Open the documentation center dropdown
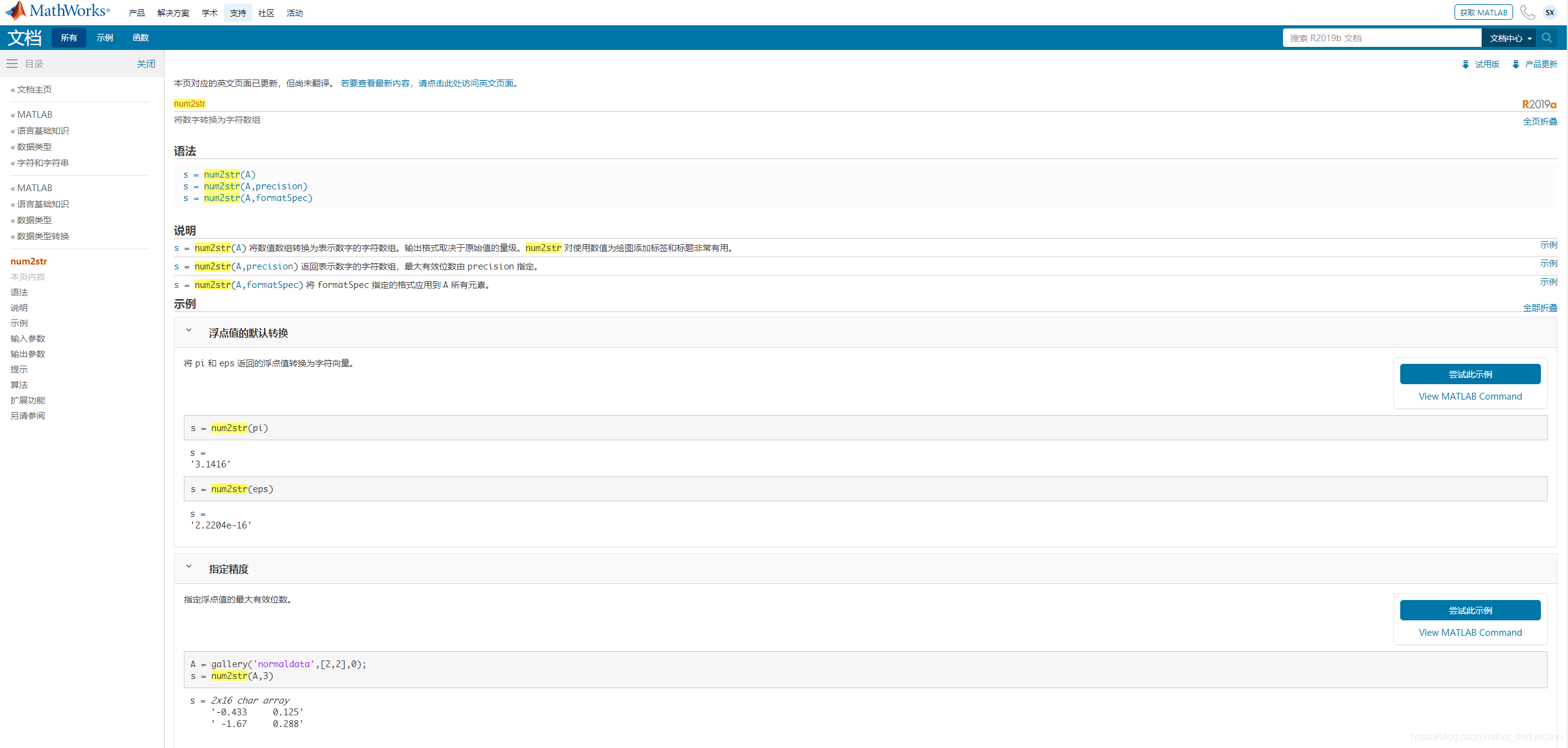This screenshot has width=1568, height=748. tap(1510, 38)
